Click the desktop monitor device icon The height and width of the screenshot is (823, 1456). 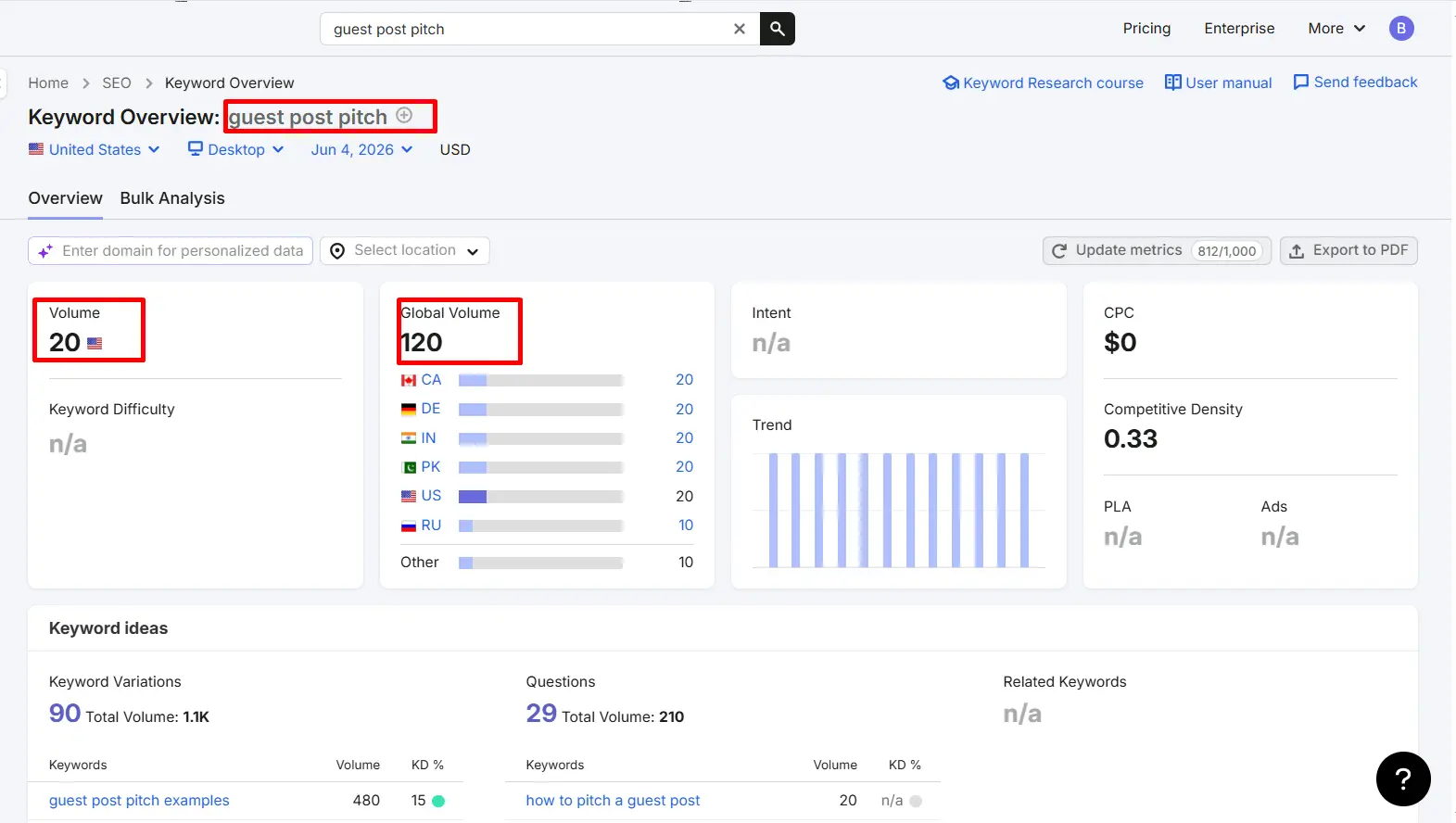point(196,148)
